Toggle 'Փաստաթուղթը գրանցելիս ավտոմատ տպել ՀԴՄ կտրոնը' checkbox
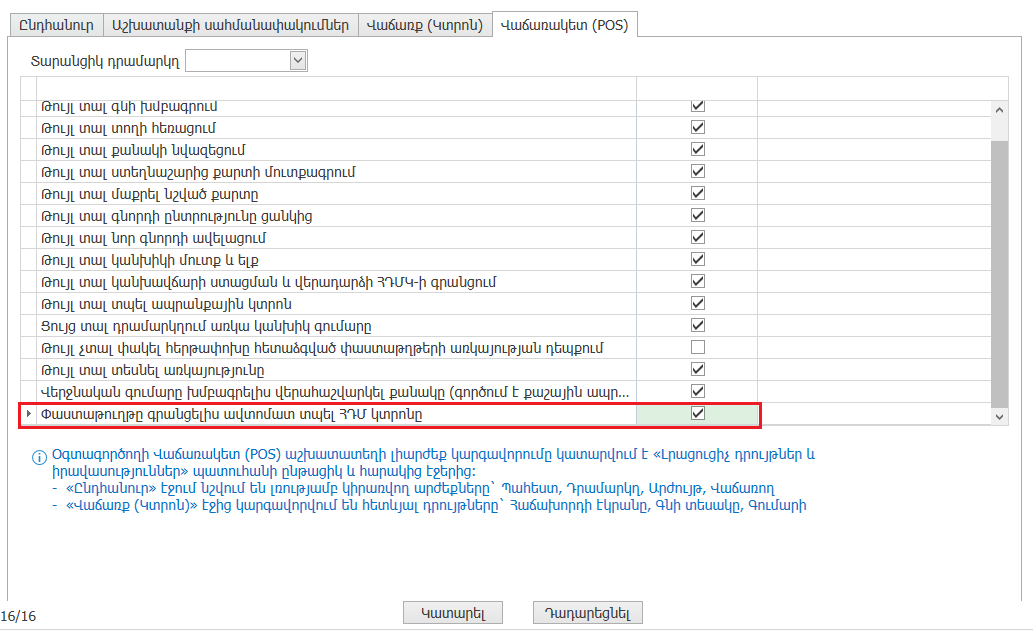Screen dimensions: 1033x631 point(698,414)
